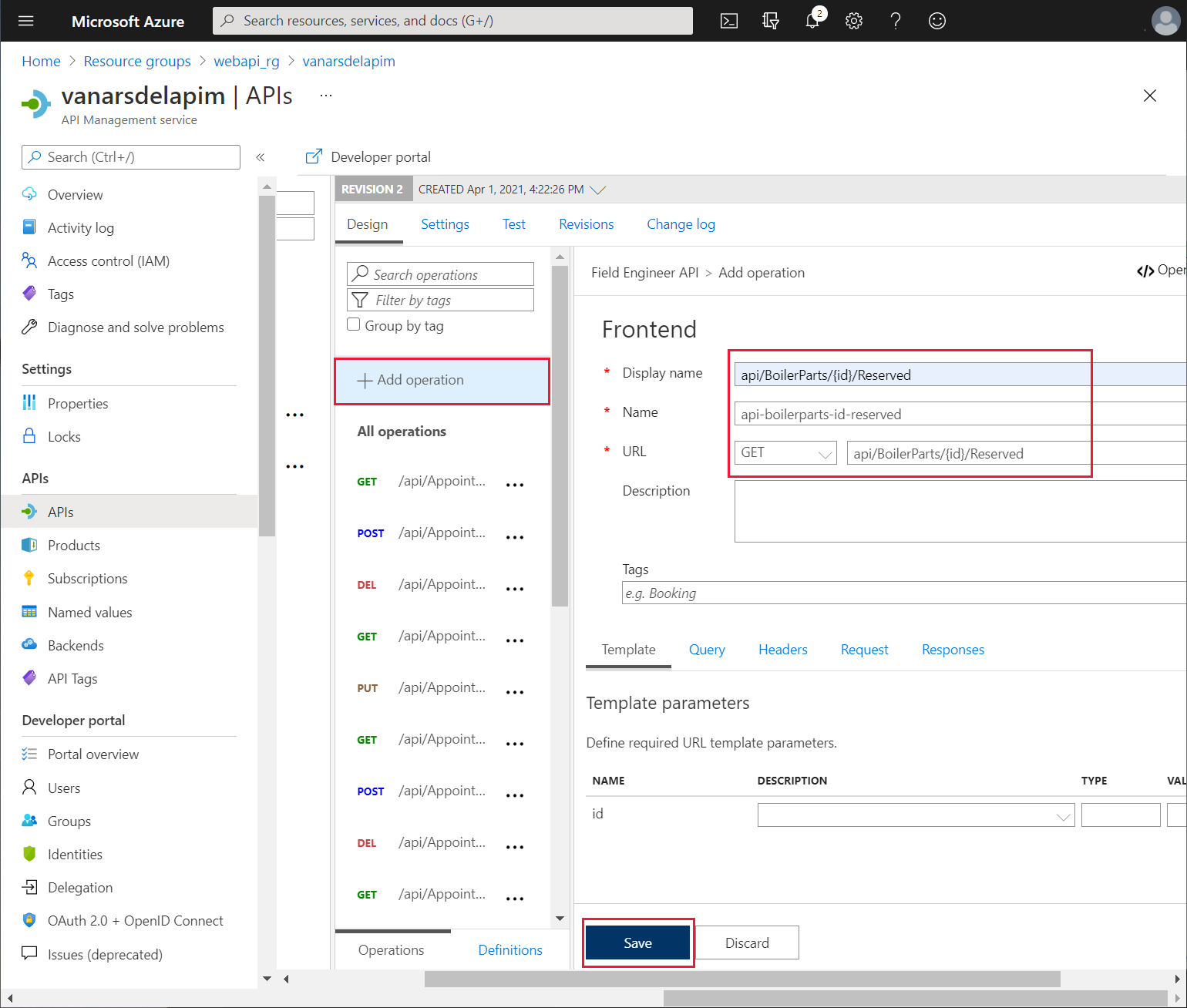This screenshot has height=1008, width=1187.
Task: Open the Revisions tab
Action: click(587, 224)
